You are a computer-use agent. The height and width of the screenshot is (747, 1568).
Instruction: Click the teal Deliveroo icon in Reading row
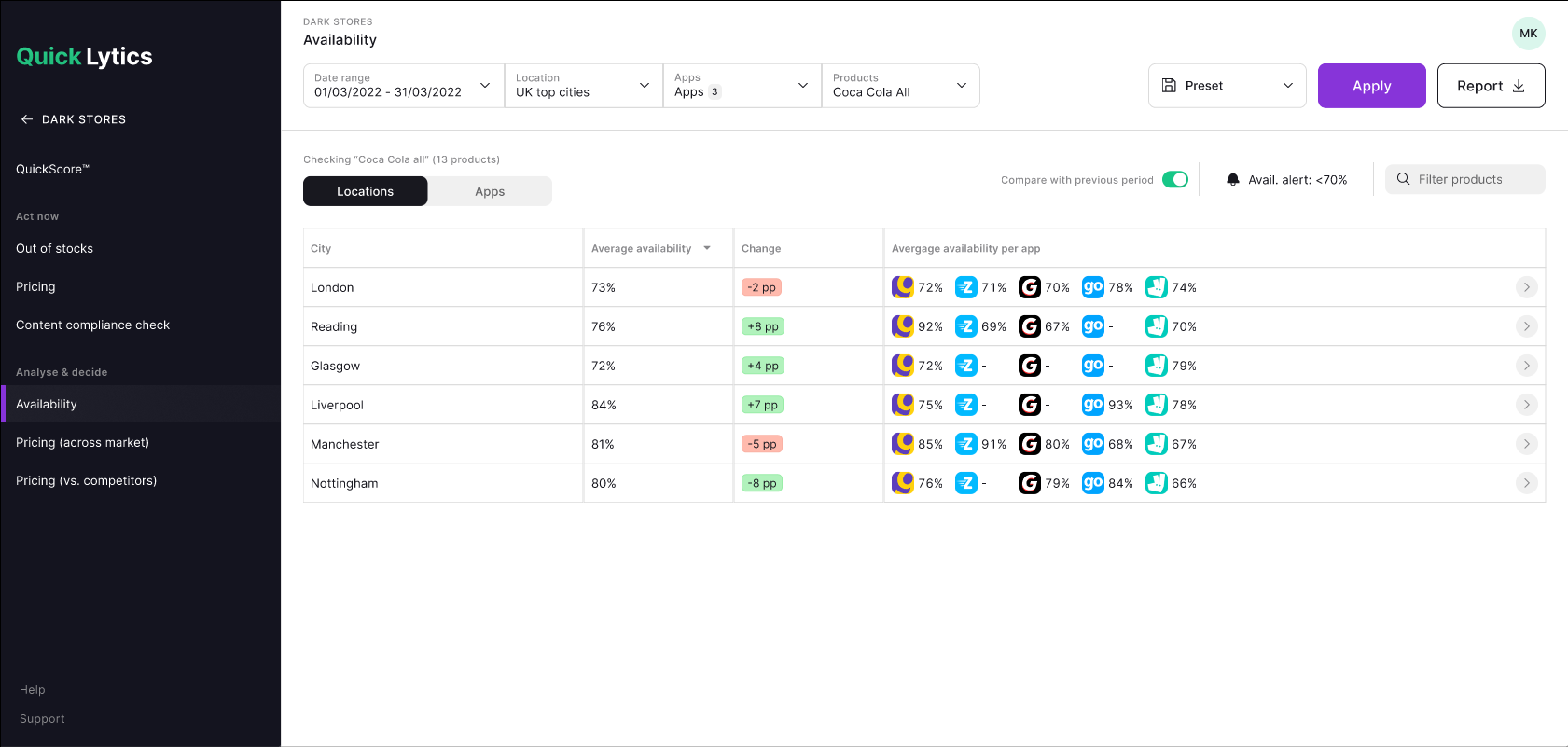pos(1157,326)
